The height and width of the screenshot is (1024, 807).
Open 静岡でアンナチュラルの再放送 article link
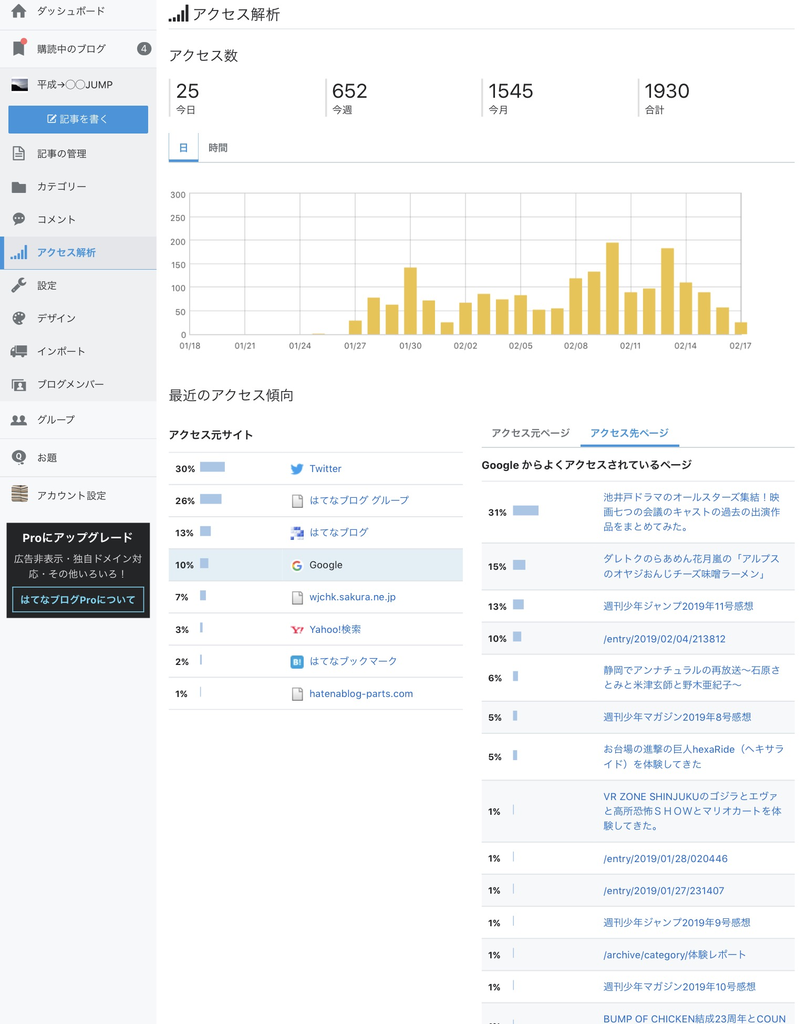point(691,677)
